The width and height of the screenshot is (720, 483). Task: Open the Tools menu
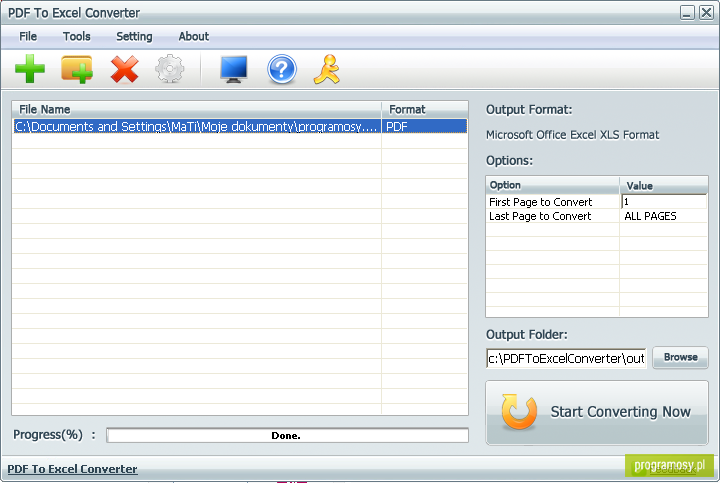pyautogui.click(x=77, y=36)
